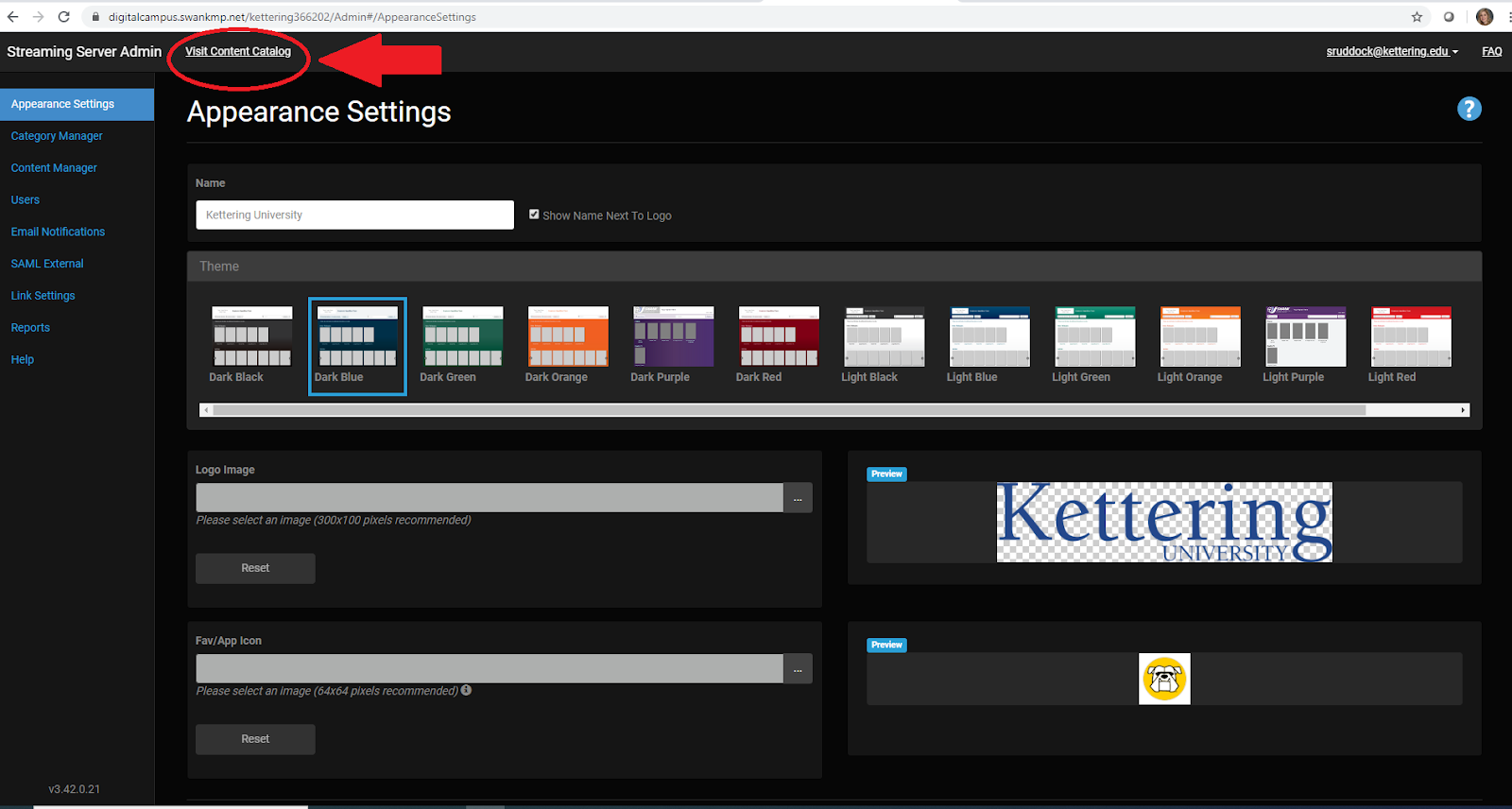Click the browser forward arrow

click(x=38, y=17)
